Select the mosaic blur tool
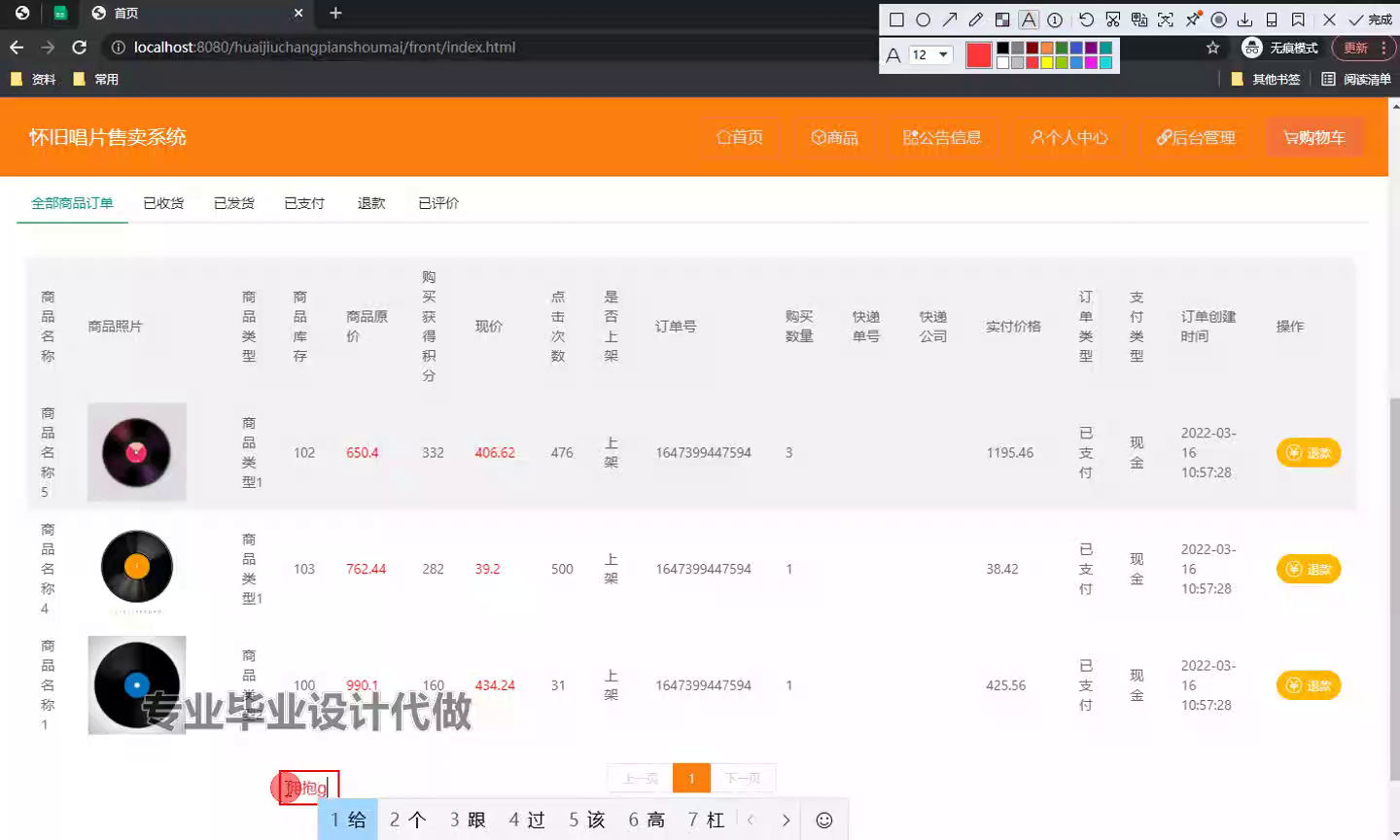The height and width of the screenshot is (840, 1400). (x=1002, y=19)
